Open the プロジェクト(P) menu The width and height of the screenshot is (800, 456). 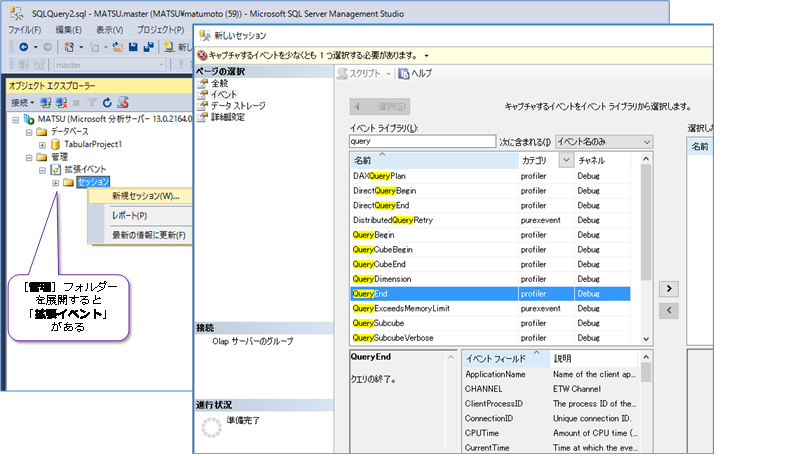coord(160,30)
